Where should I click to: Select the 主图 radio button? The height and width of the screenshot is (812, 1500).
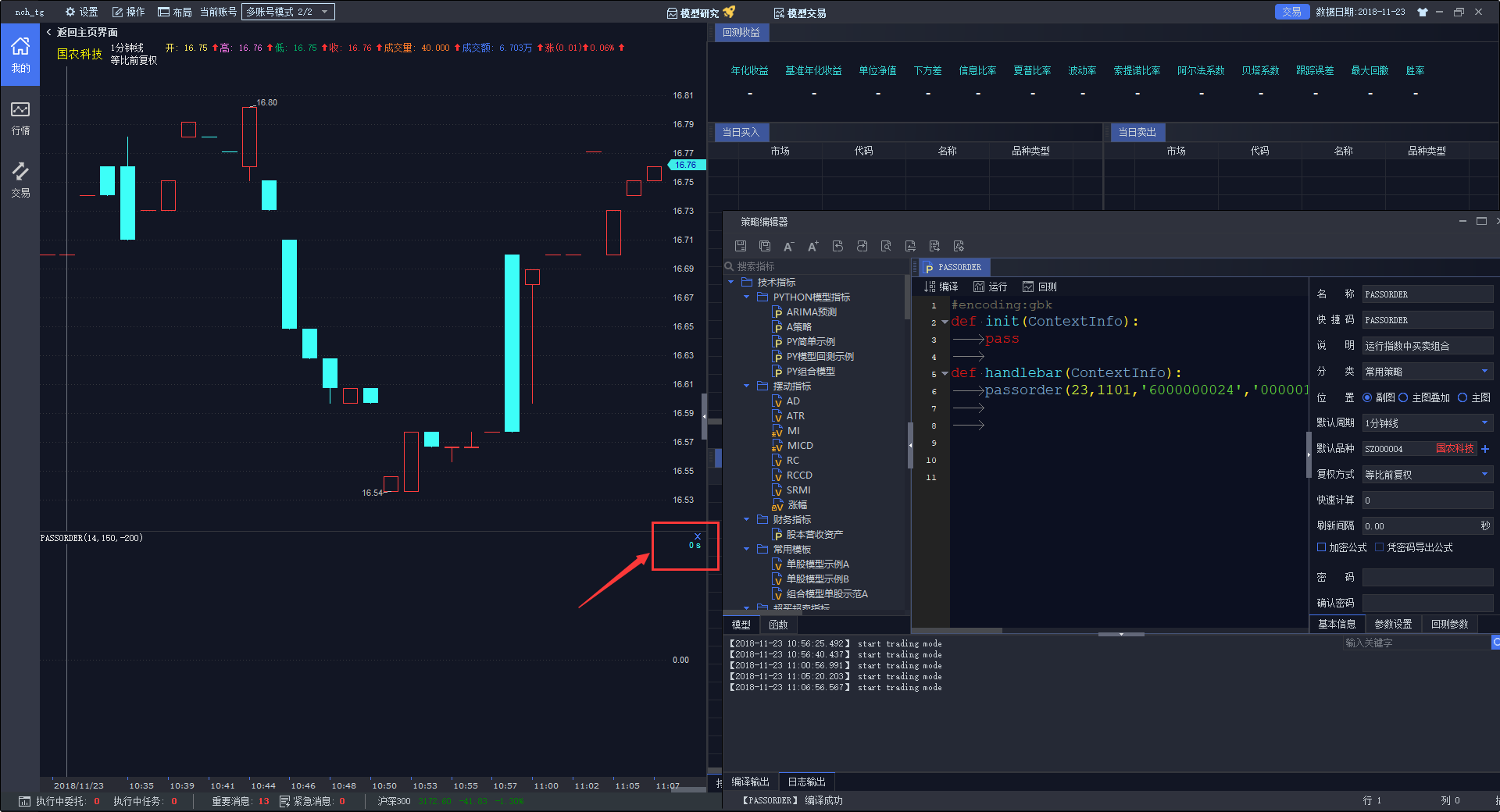(x=1462, y=397)
